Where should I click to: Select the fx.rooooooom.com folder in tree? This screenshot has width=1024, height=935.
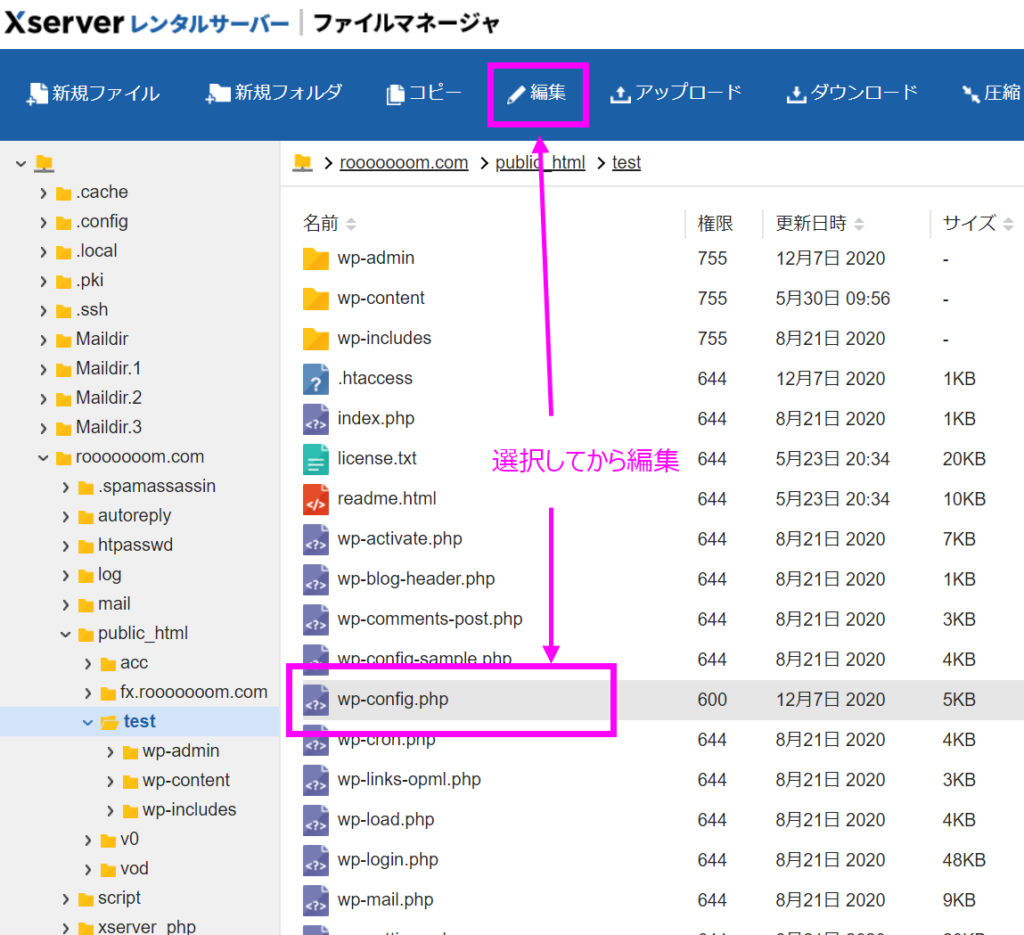pyautogui.click(x=193, y=692)
